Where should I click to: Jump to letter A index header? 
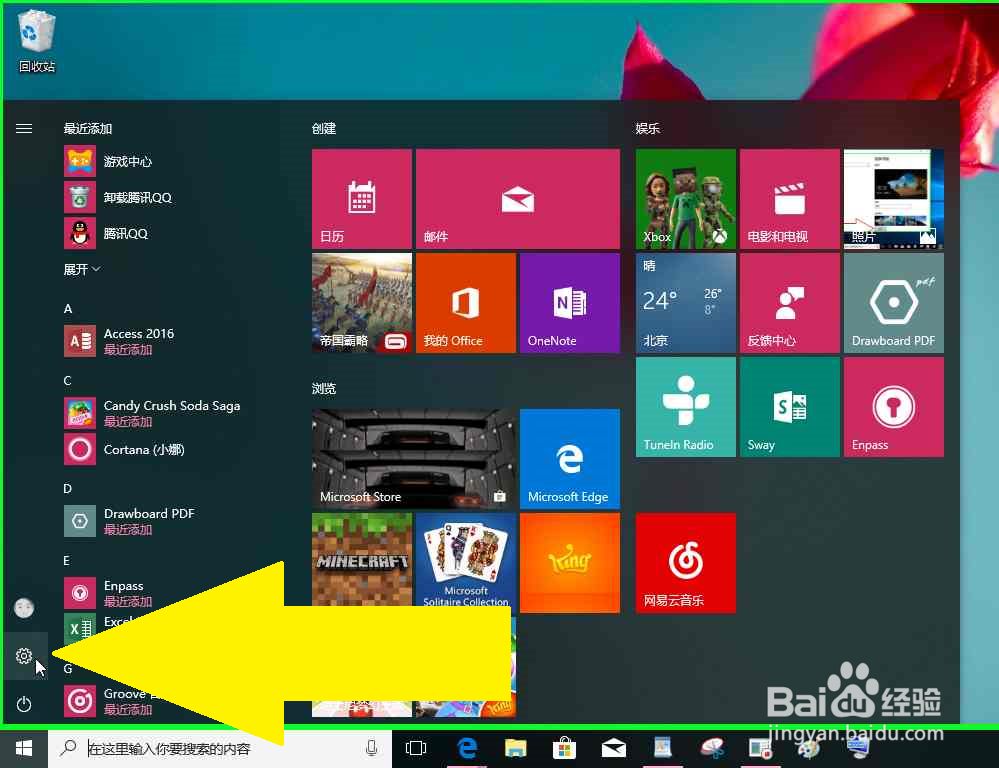tap(68, 309)
